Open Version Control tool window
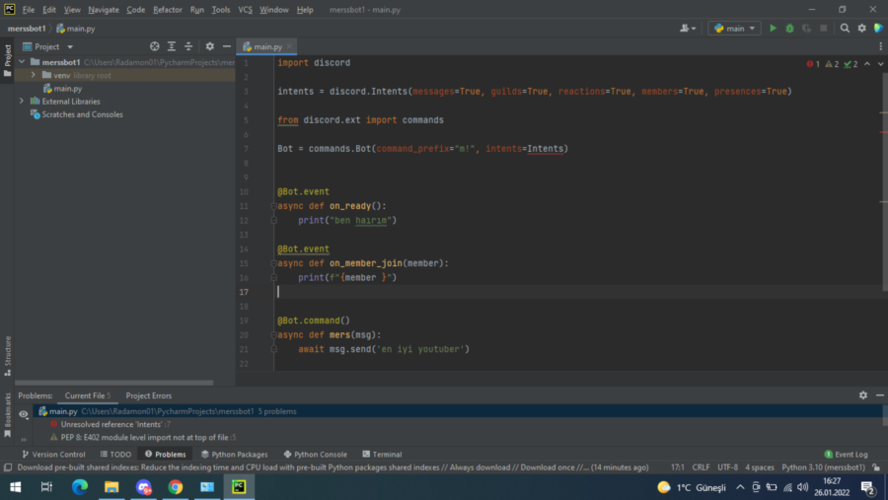 [x=53, y=454]
